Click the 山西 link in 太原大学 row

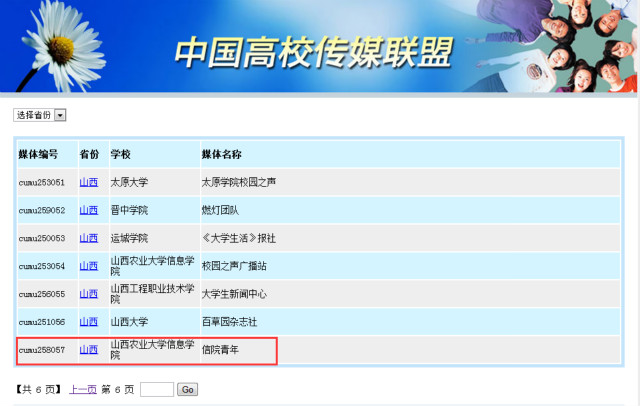tap(89, 182)
